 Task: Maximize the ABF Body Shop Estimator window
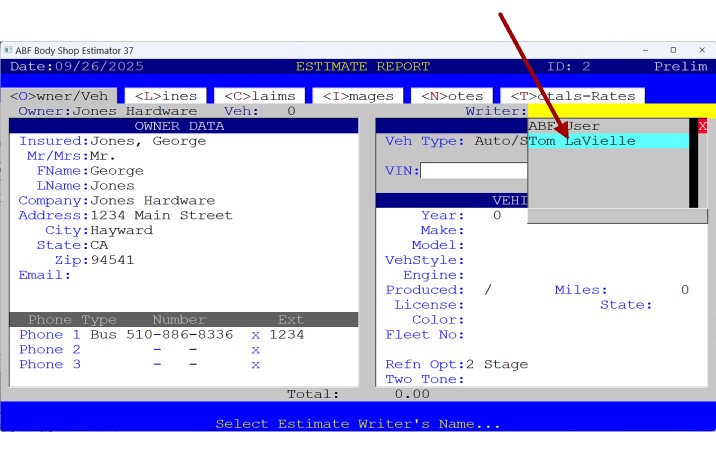pyautogui.click(x=673, y=50)
